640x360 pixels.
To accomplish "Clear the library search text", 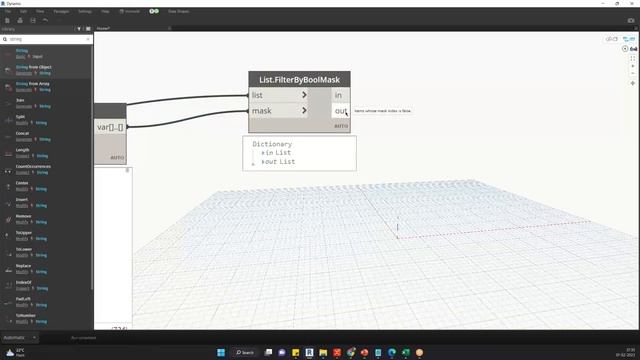I will [88, 39].
